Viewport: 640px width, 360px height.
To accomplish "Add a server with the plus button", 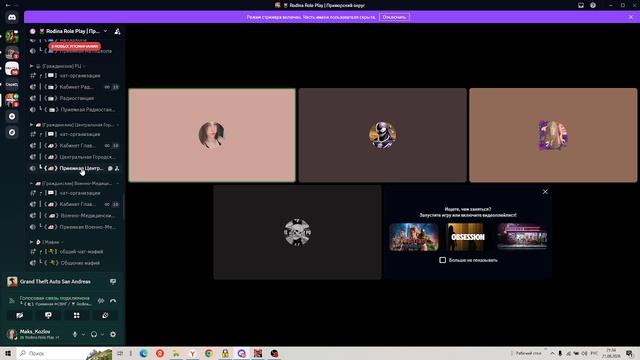I will pyautogui.click(x=12, y=116).
